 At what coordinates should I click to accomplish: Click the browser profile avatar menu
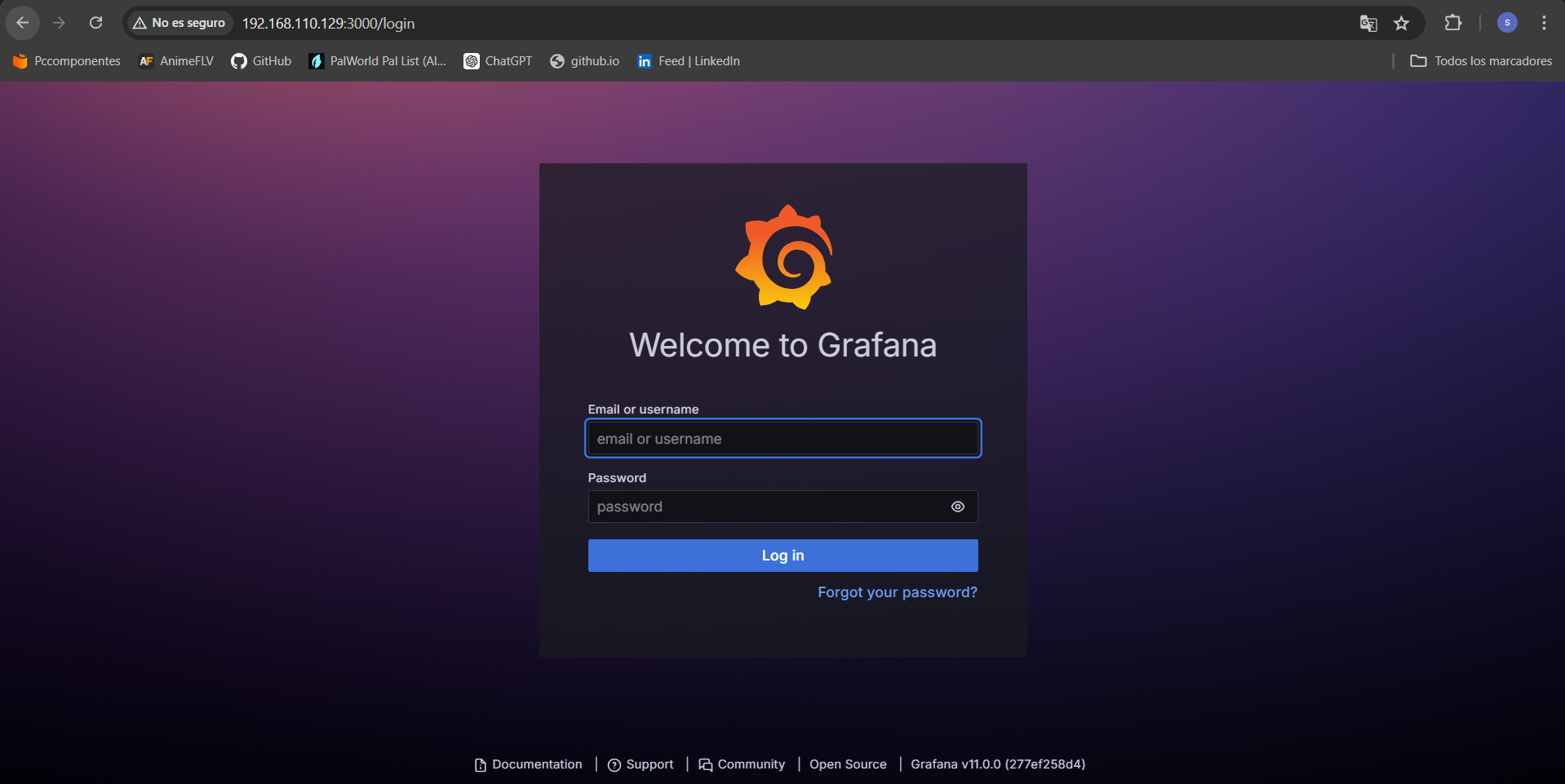[x=1507, y=23]
